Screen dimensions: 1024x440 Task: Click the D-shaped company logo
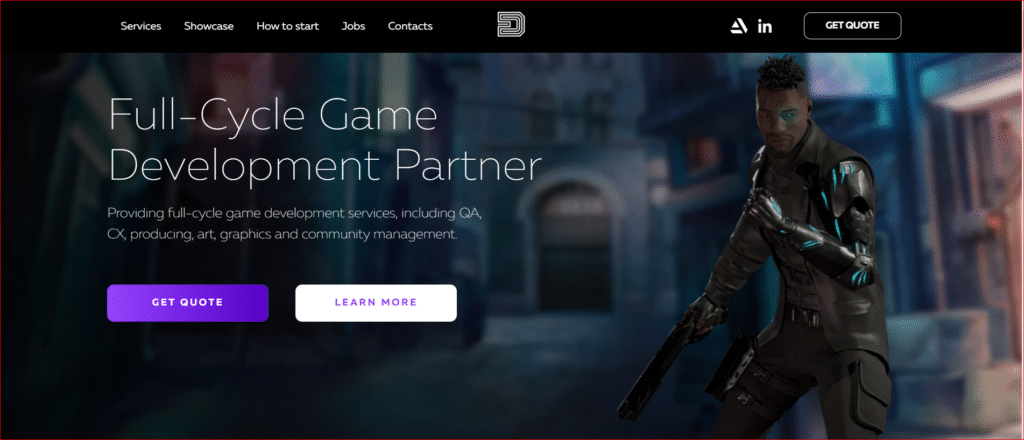click(x=511, y=26)
